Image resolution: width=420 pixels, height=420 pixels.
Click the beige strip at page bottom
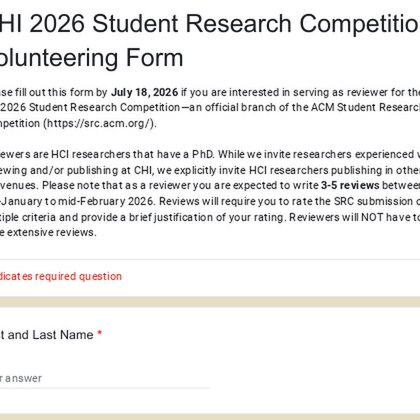[x=210, y=417]
